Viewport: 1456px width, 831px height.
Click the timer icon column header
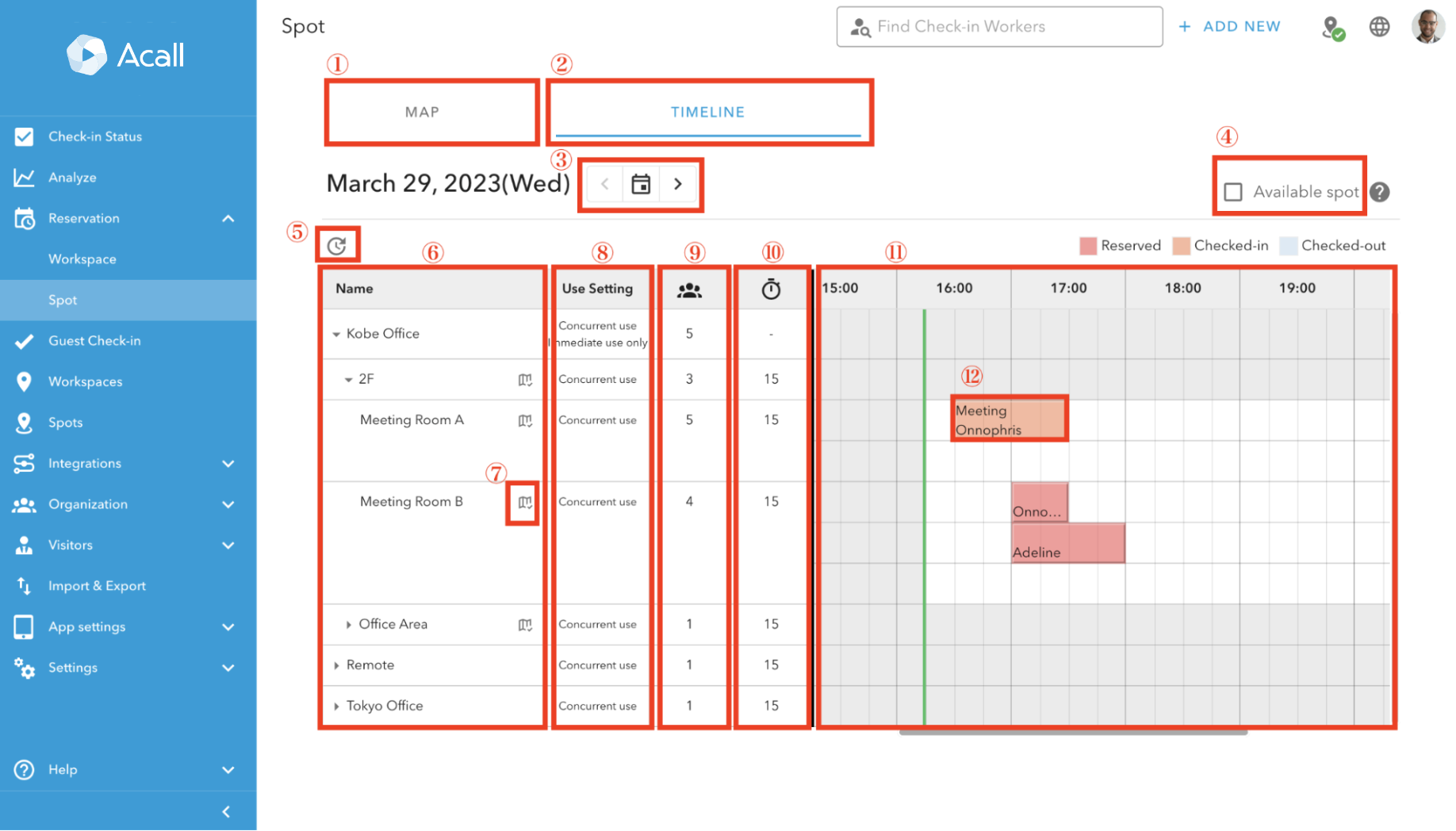pyautogui.click(x=770, y=289)
